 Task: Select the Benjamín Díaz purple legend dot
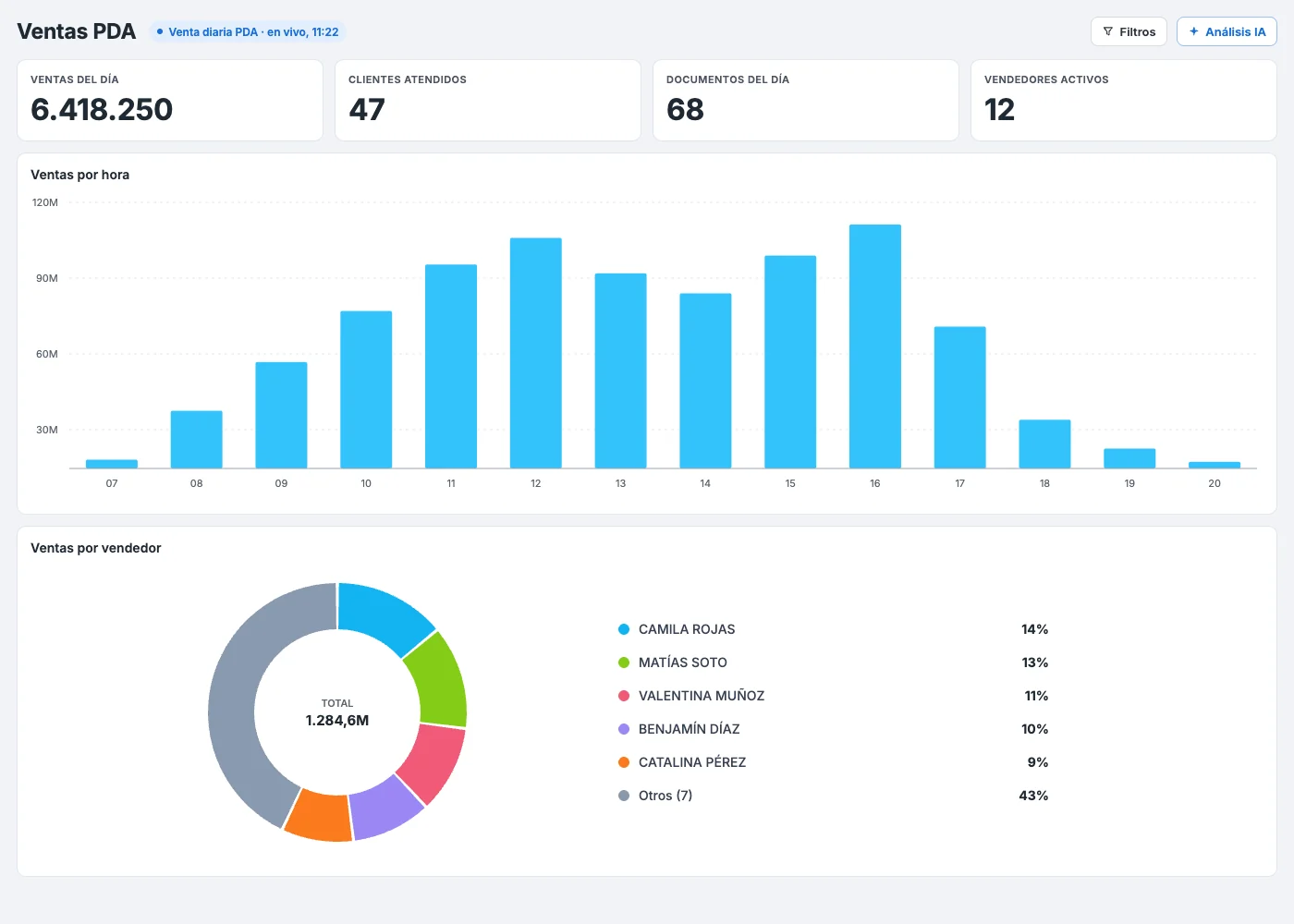(x=624, y=729)
